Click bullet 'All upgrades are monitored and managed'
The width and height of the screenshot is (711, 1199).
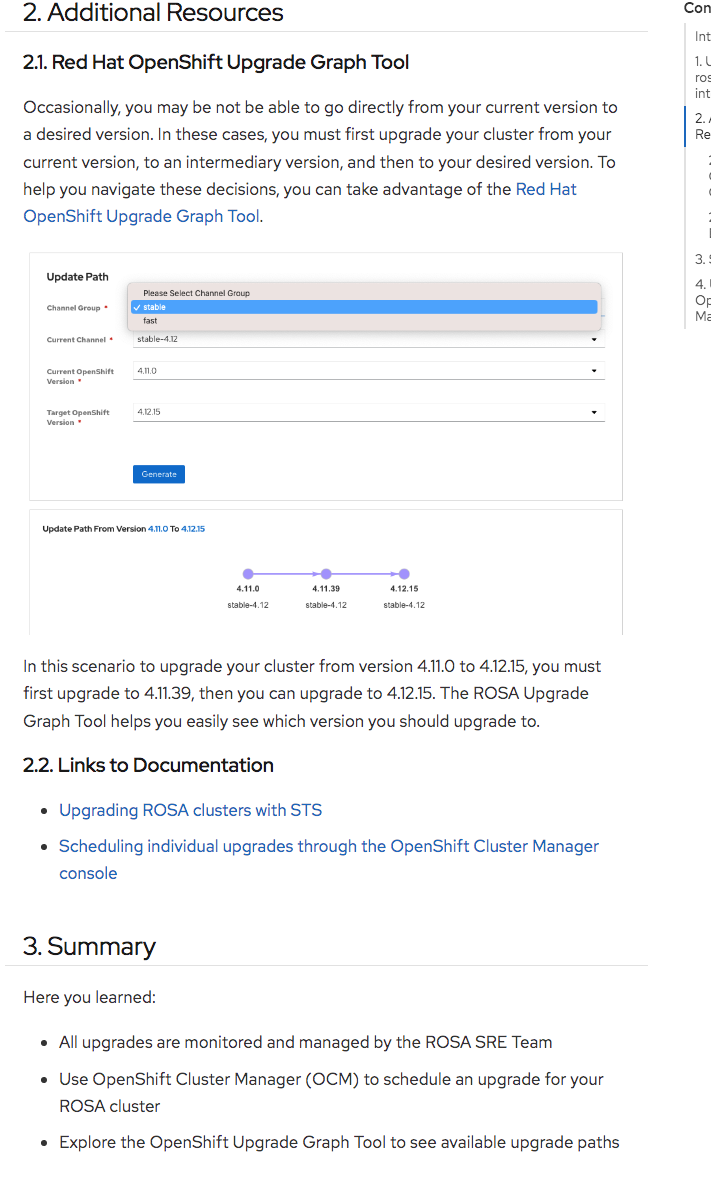306,1042
